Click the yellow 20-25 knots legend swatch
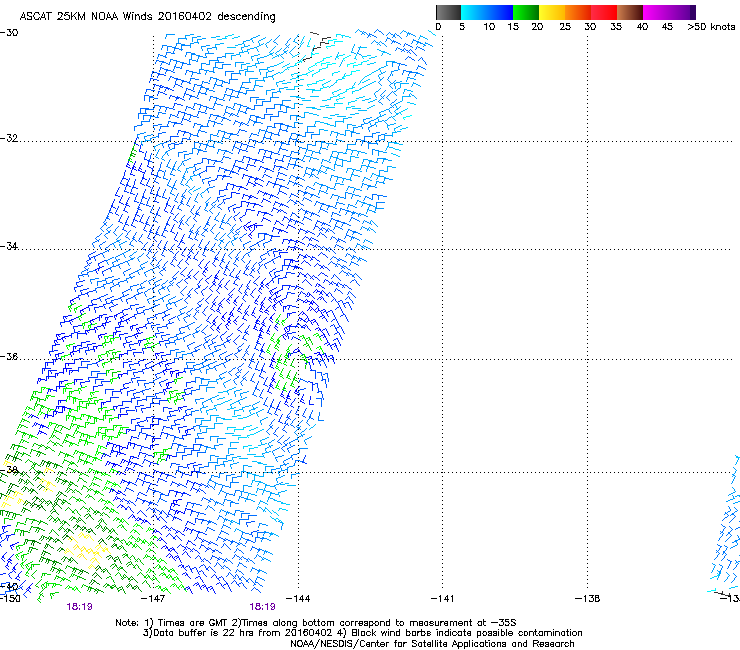 [552, 12]
